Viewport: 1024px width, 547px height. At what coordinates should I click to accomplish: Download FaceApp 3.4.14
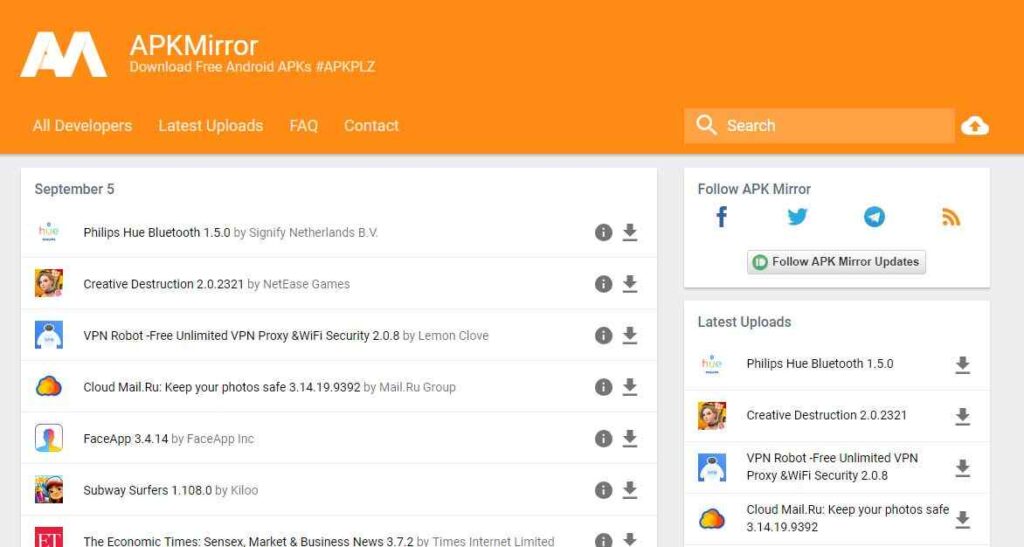(x=630, y=439)
